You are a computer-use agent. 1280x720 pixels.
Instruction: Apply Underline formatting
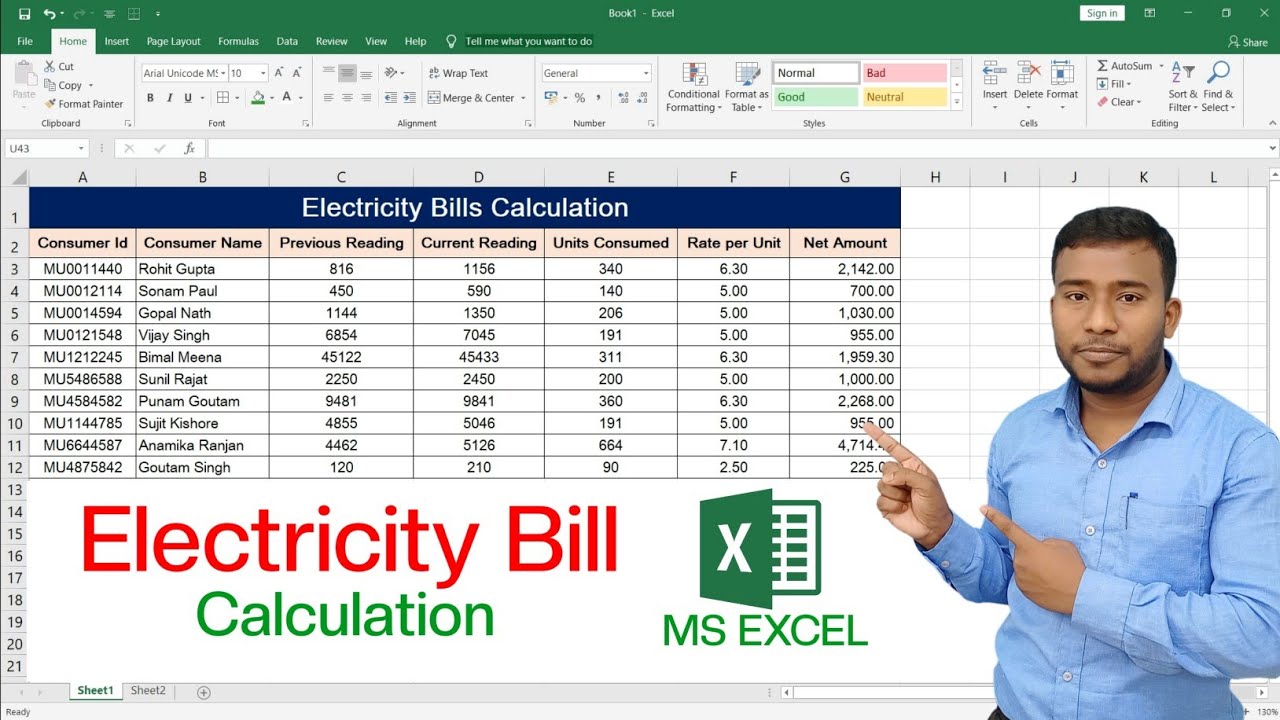click(x=187, y=98)
